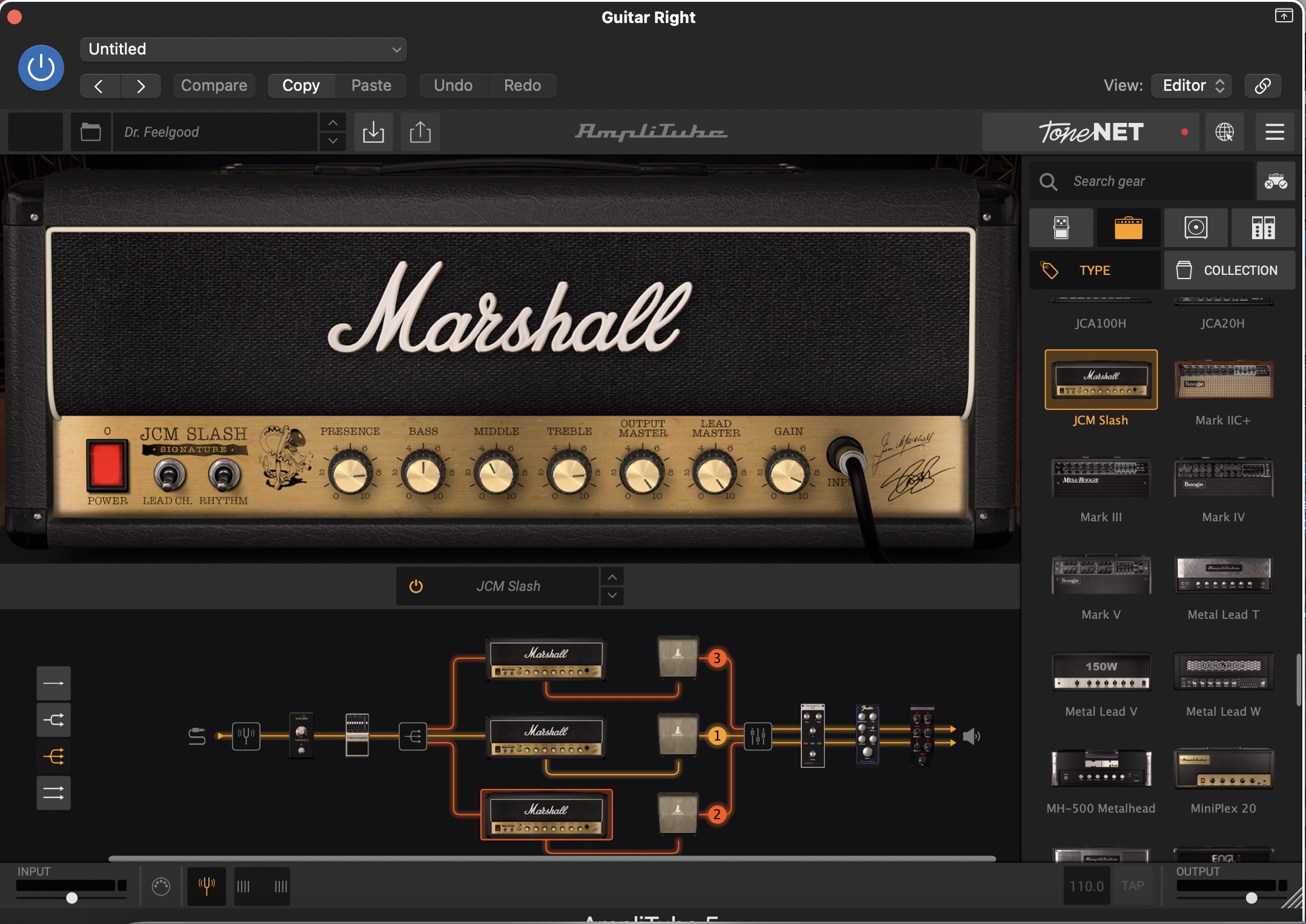
Task: Select the JCM Slash amp thumbnail
Action: click(1101, 380)
